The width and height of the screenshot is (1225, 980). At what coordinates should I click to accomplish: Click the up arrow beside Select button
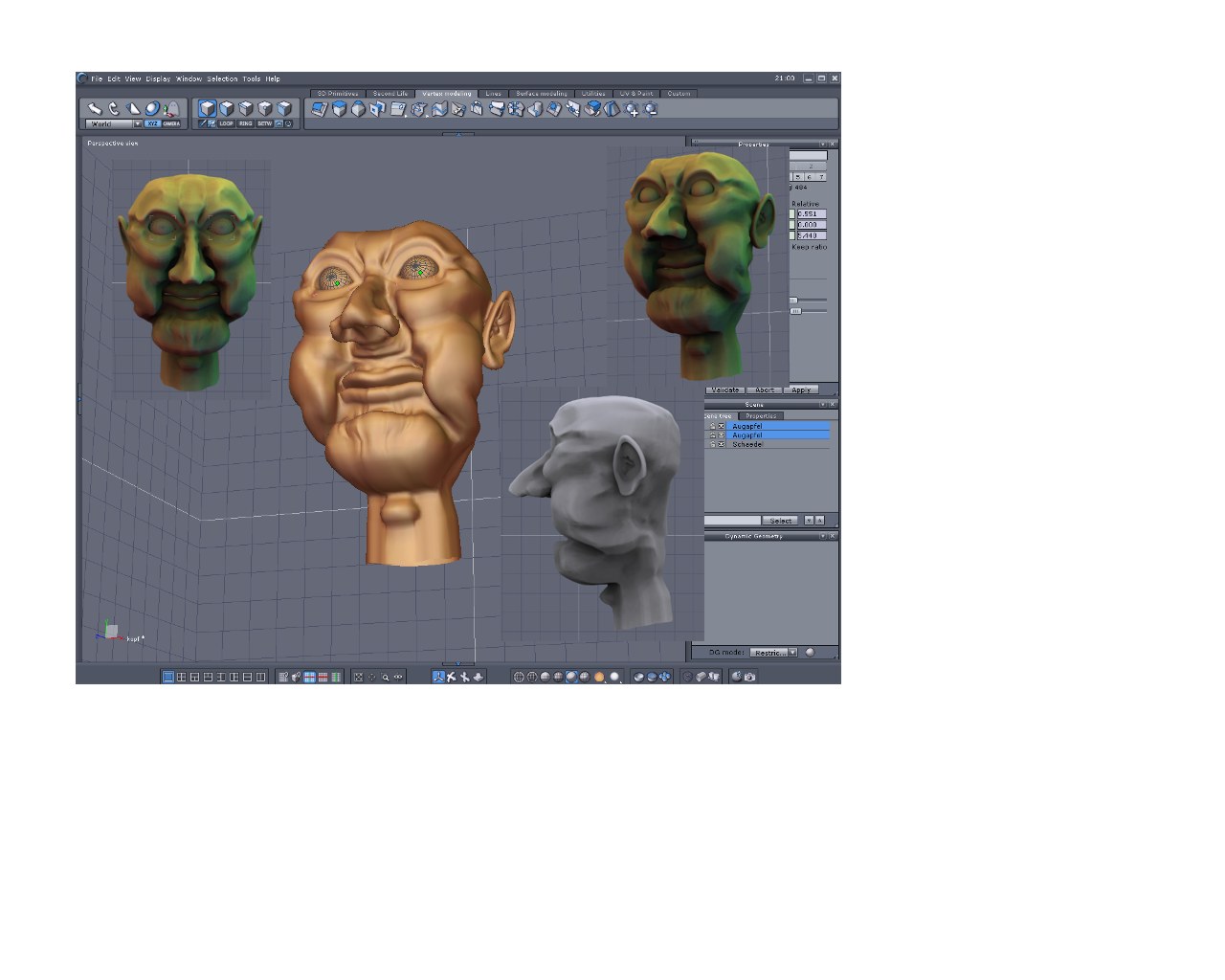click(820, 521)
